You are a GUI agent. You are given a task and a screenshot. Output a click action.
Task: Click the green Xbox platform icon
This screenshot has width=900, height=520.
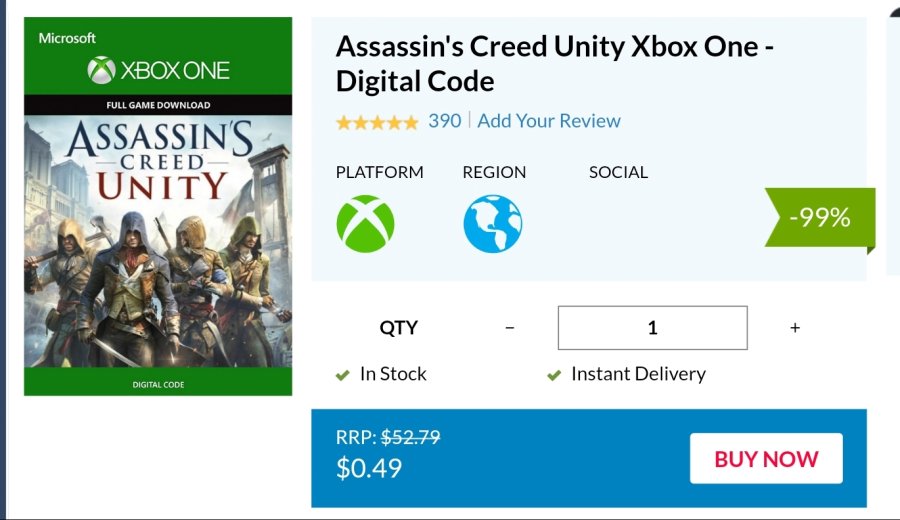[x=365, y=223]
